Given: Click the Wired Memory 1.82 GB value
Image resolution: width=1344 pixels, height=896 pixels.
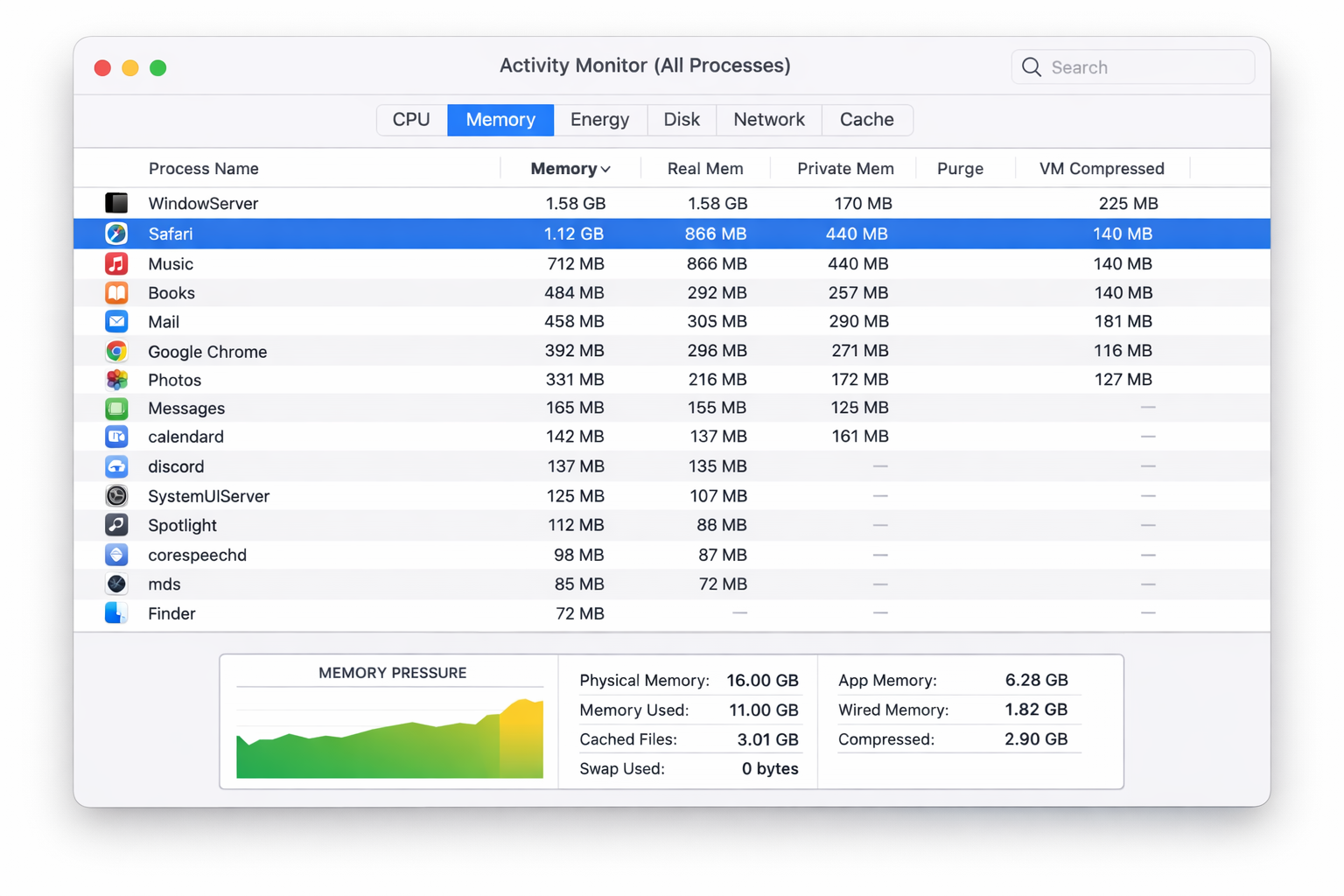Looking at the screenshot, I should (x=1036, y=710).
